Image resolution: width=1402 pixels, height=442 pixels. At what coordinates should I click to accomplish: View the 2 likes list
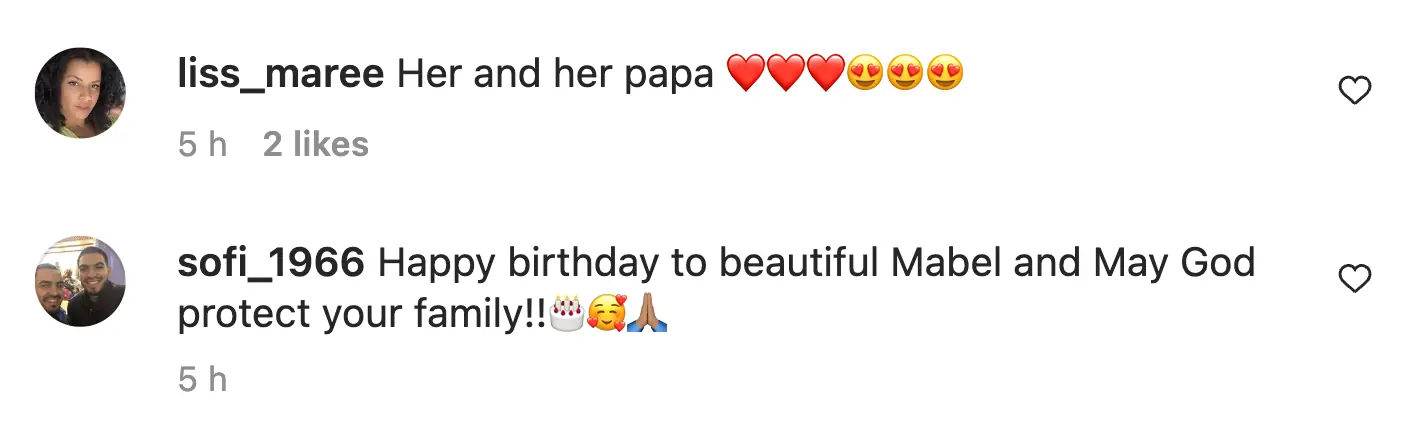[316, 145]
